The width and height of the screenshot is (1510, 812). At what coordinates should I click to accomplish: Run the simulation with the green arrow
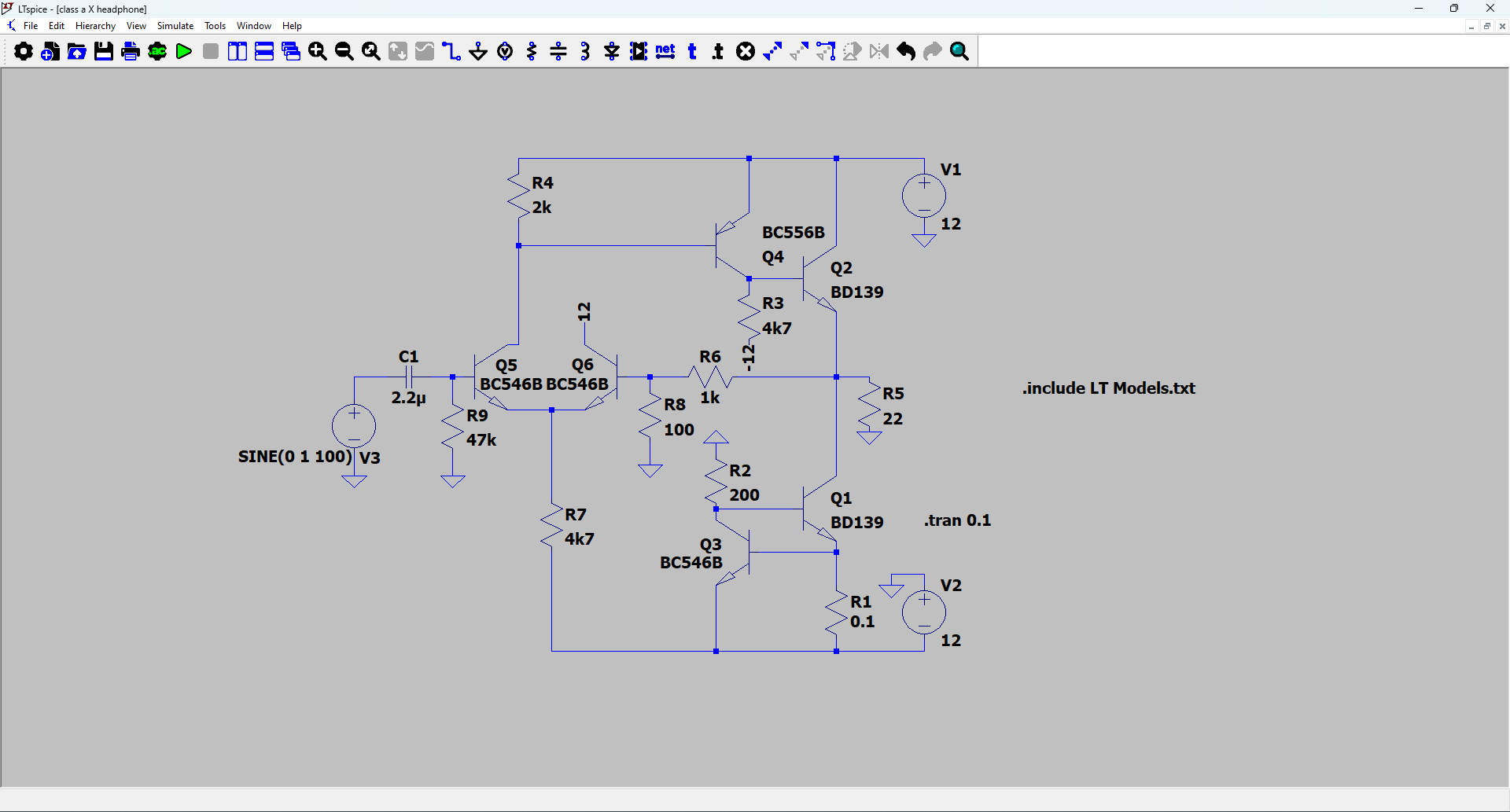(x=184, y=52)
